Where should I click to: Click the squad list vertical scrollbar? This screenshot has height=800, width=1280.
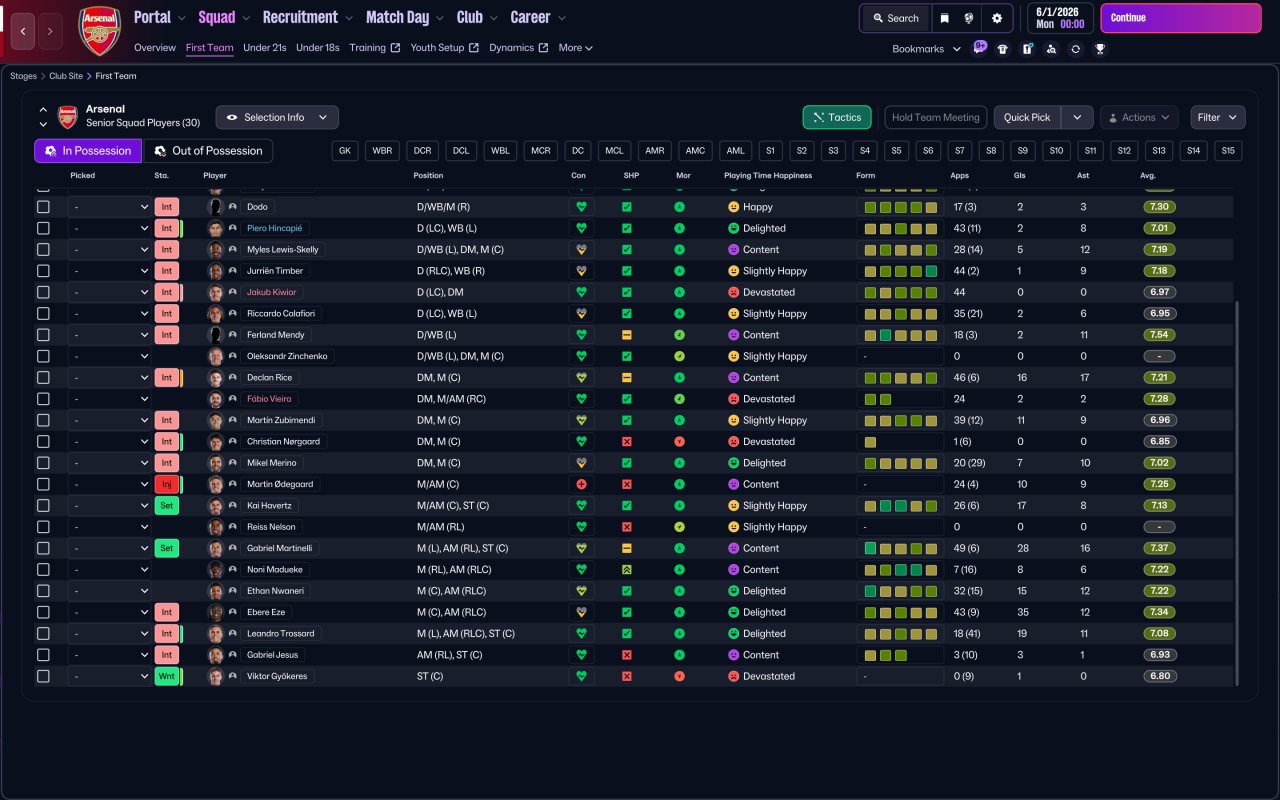(x=1238, y=494)
